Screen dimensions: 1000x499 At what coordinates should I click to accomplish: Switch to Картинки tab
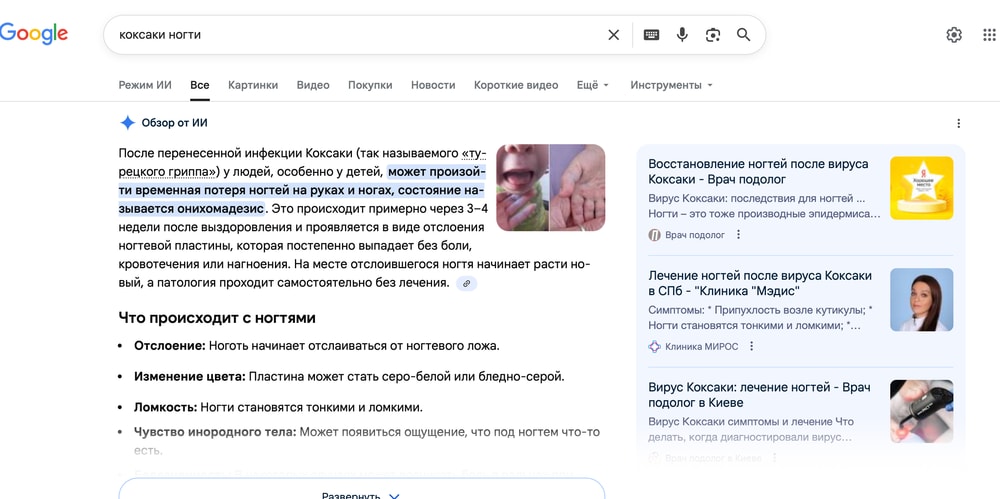pyautogui.click(x=253, y=85)
